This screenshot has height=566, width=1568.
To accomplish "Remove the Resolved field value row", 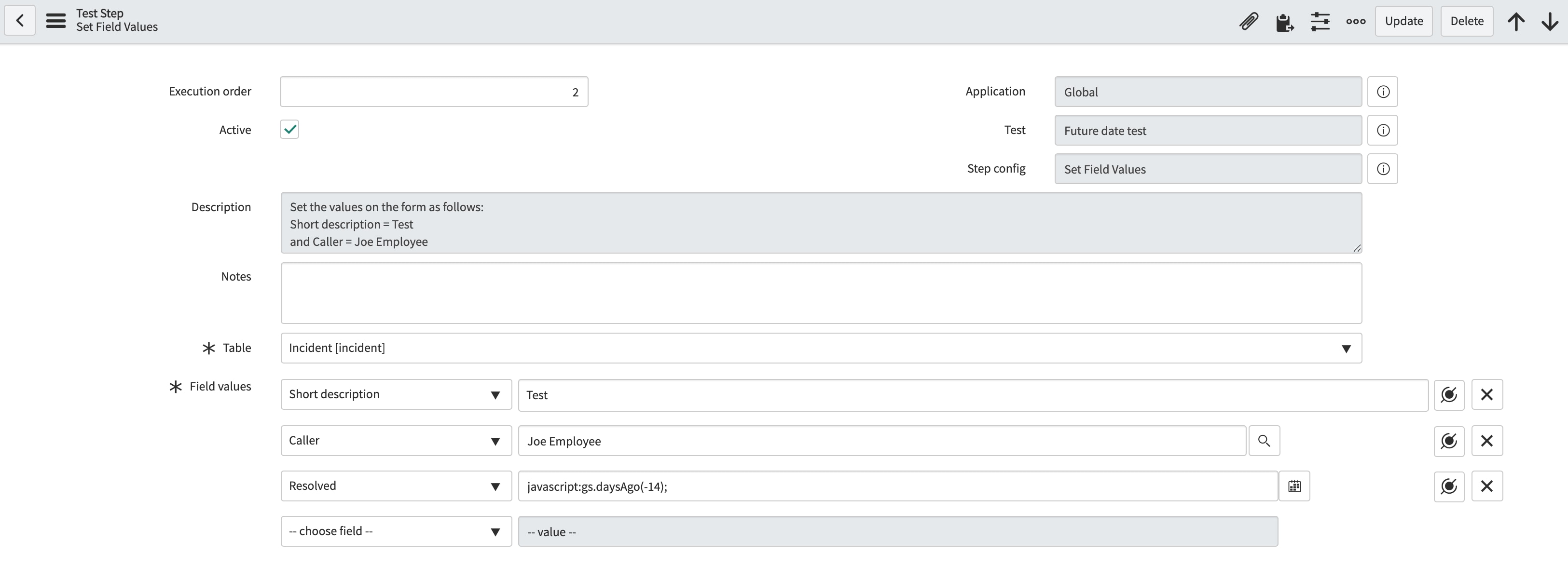I will 1486,486.
